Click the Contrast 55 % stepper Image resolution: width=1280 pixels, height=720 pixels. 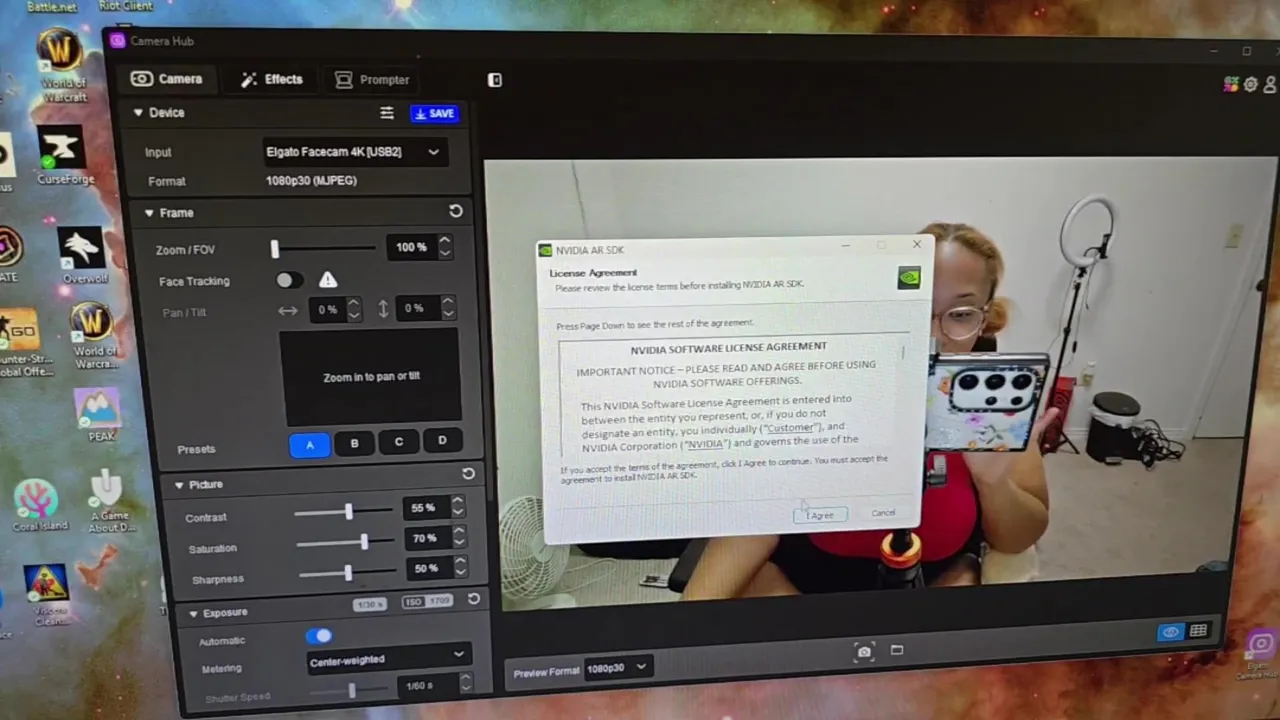[x=435, y=508]
